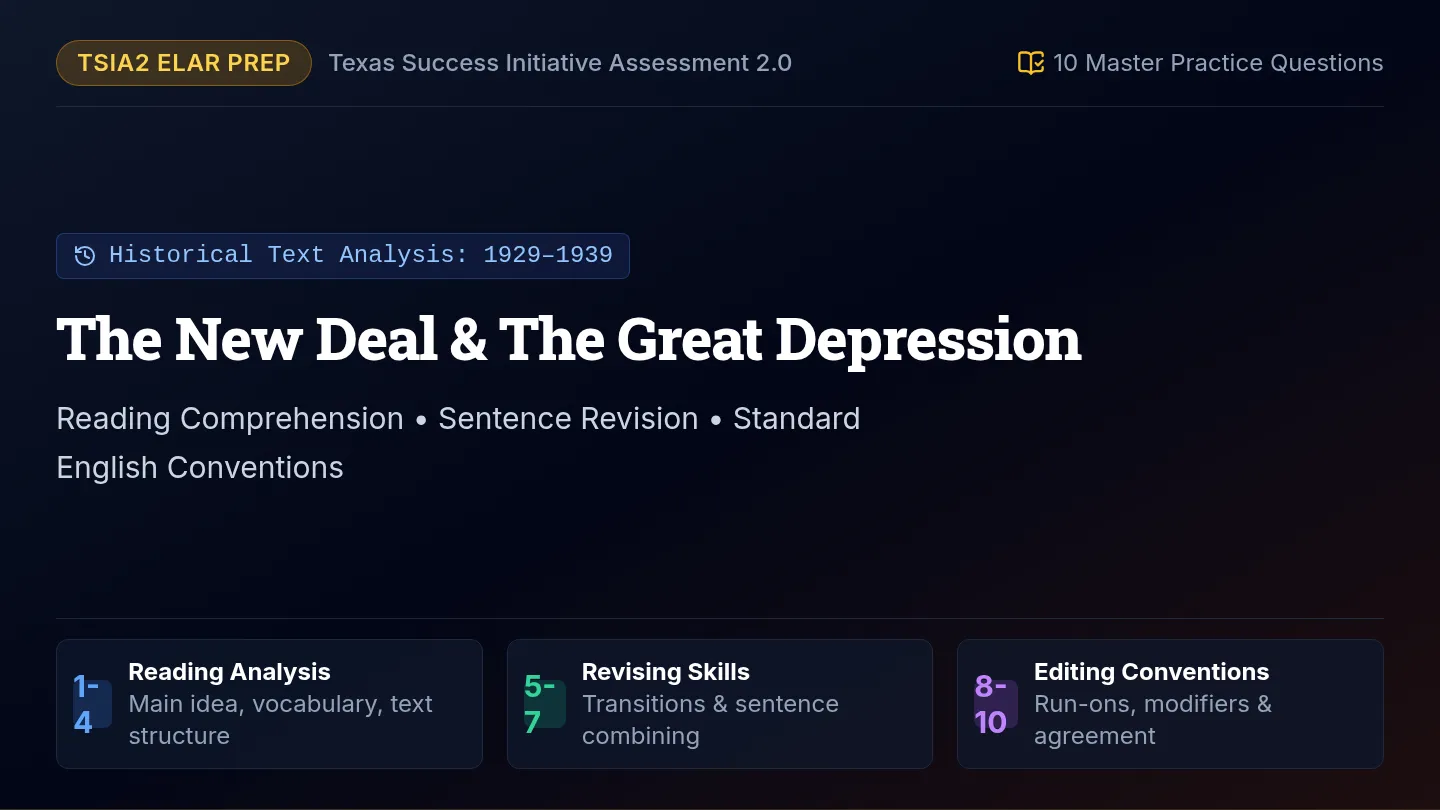Click the 1-4 number badge
Image resolution: width=1440 pixels, height=810 pixels.
(x=92, y=704)
